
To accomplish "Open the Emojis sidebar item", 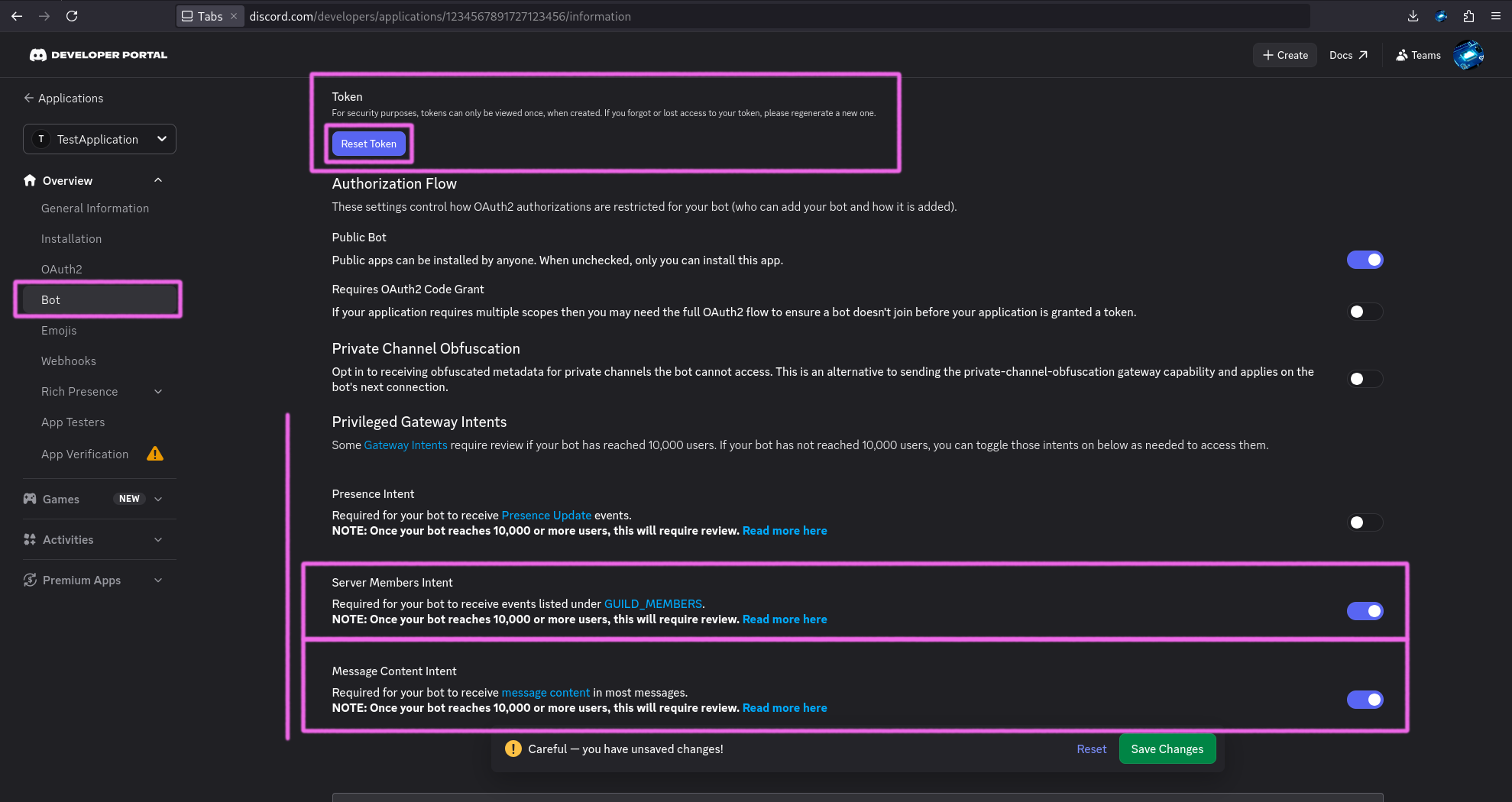I will [x=59, y=331].
